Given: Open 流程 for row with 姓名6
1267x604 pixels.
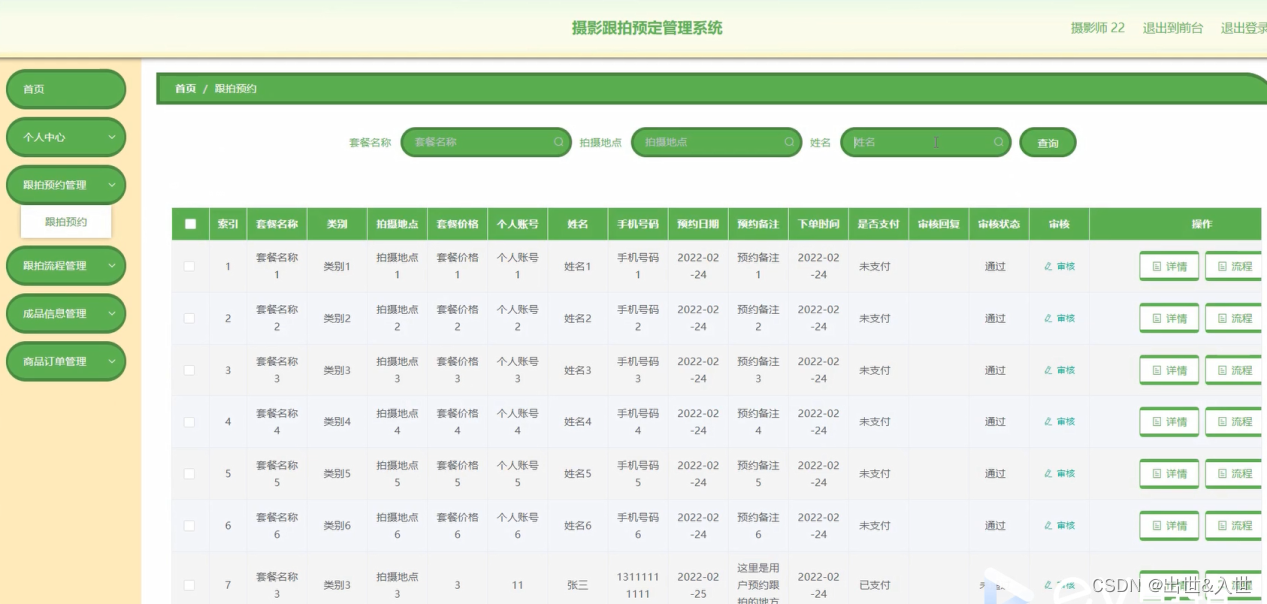Looking at the screenshot, I should 1234,525.
